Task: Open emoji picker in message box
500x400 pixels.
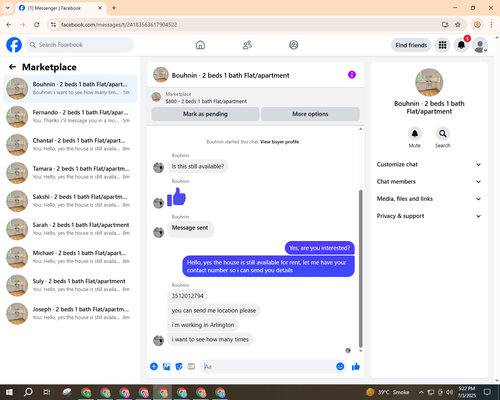Action: [340, 366]
